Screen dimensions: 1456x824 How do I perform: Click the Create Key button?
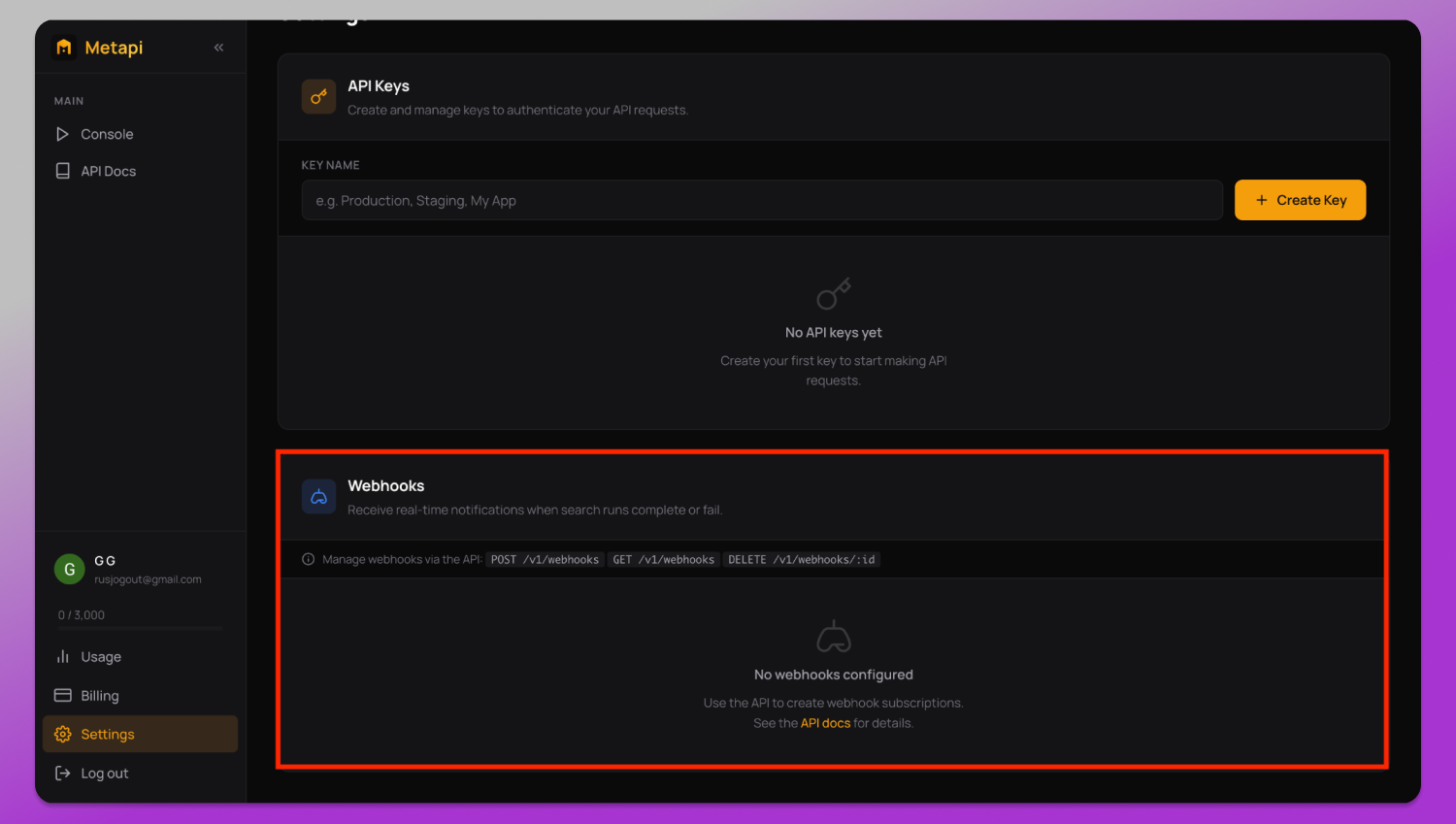1300,200
